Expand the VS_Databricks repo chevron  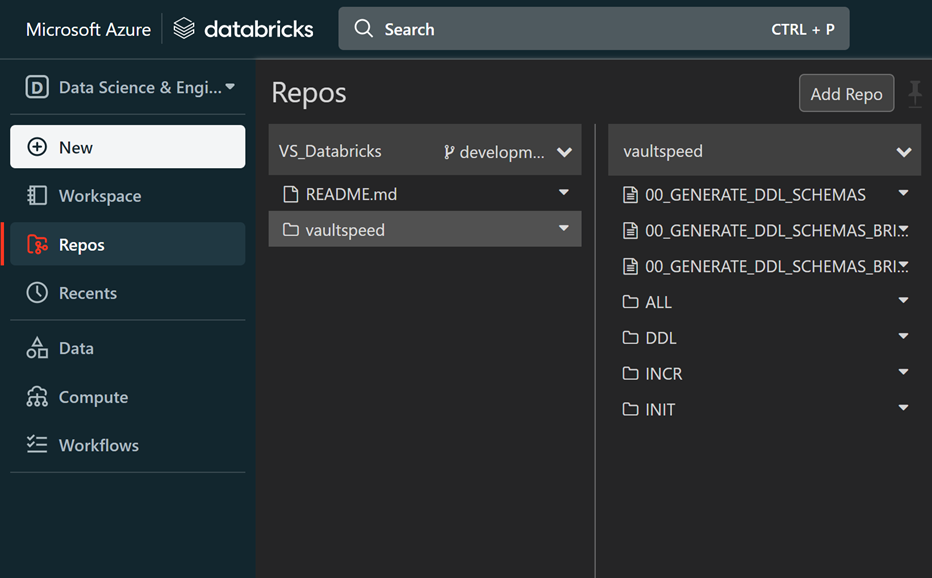[564, 153]
